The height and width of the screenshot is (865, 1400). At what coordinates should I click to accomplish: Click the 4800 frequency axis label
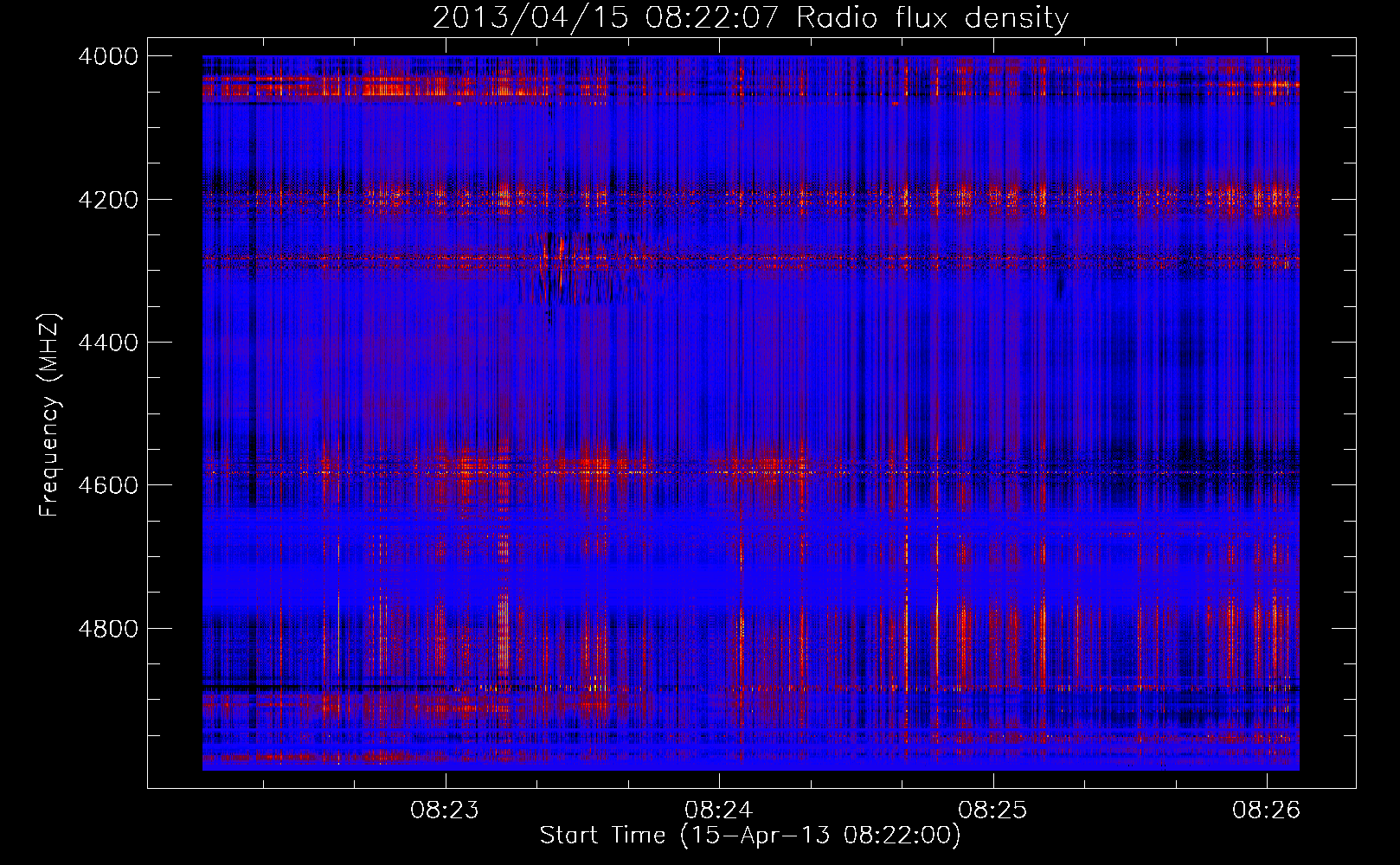point(108,628)
